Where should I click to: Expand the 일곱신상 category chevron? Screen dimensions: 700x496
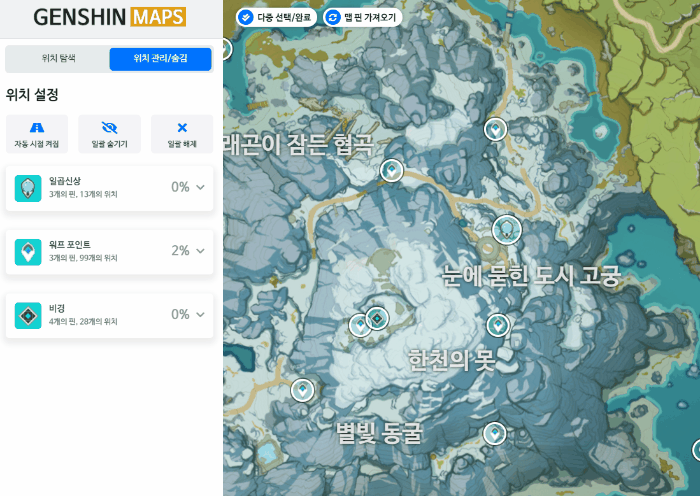tap(200, 187)
